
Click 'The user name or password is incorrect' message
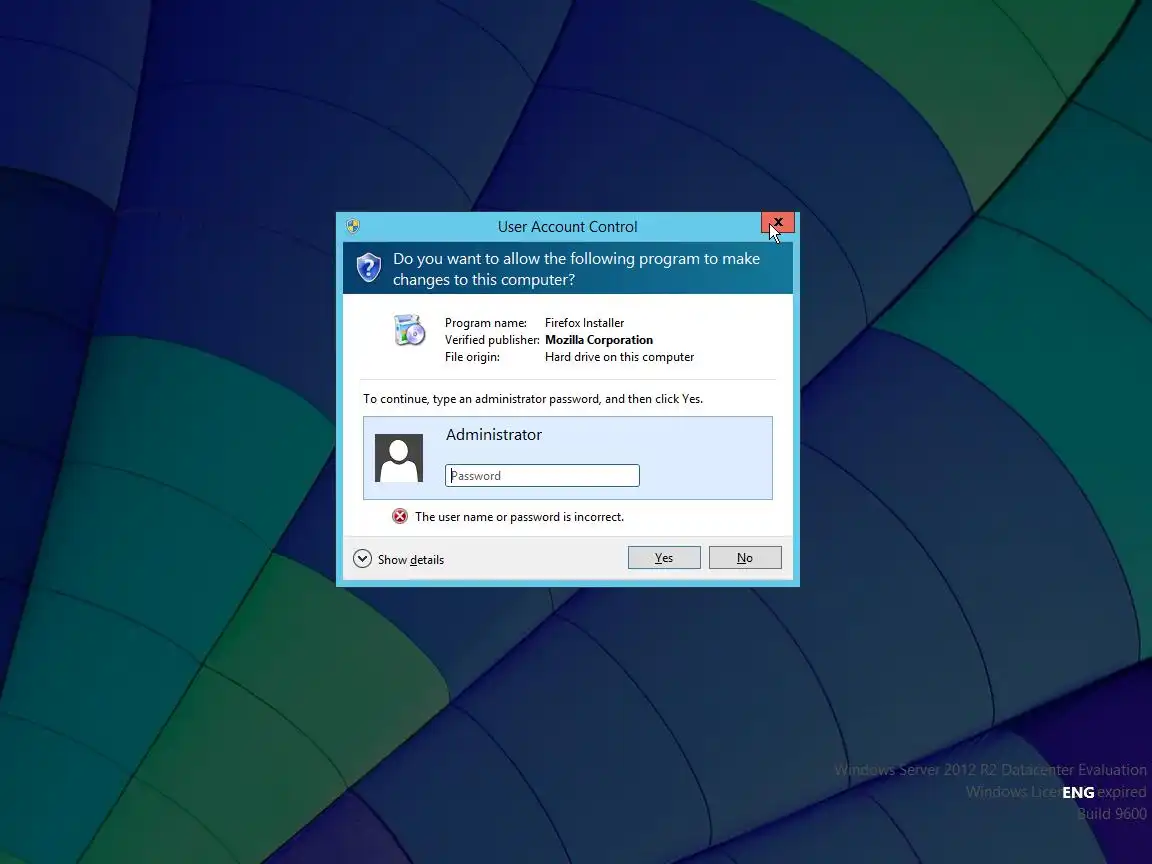tap(519, 517)
